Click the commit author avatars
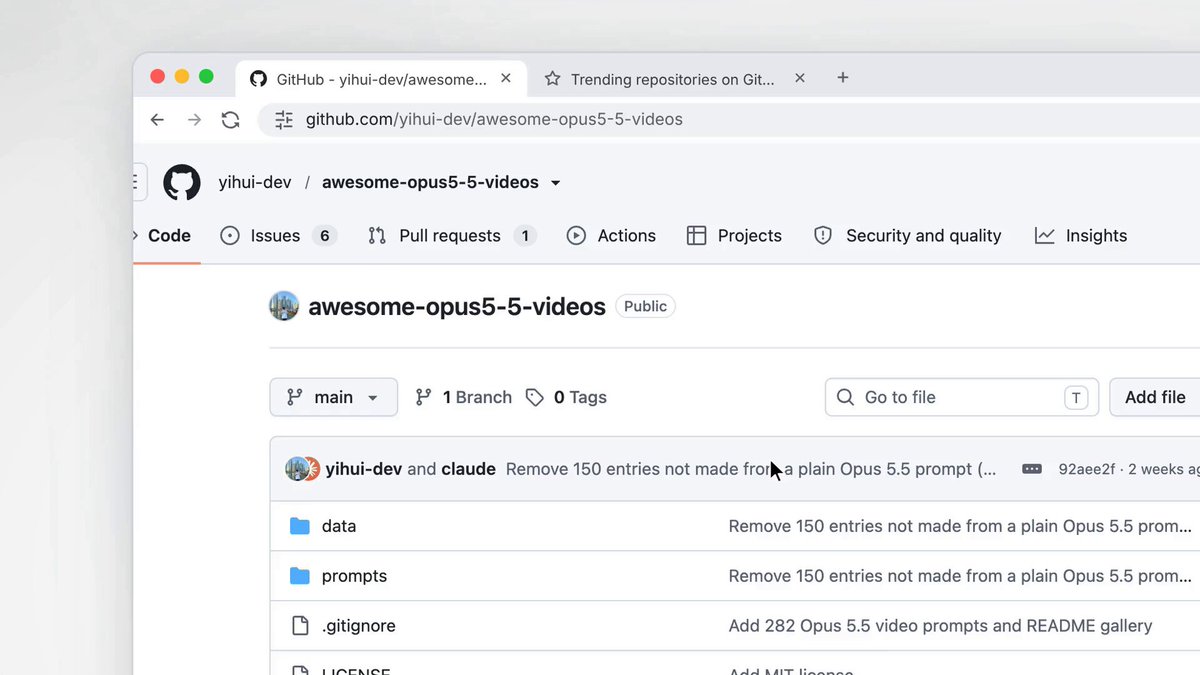Screen dimensions: 1200x675 click(x=303, y=469)
